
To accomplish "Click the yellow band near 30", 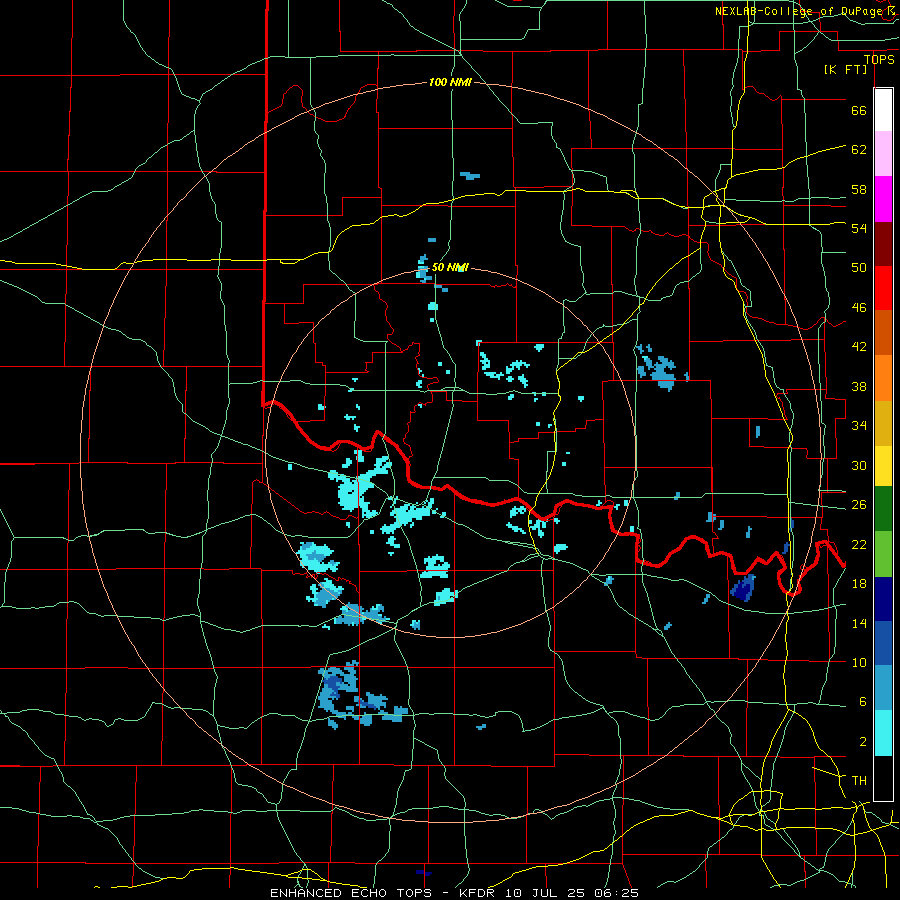I will tap(883, 466).
